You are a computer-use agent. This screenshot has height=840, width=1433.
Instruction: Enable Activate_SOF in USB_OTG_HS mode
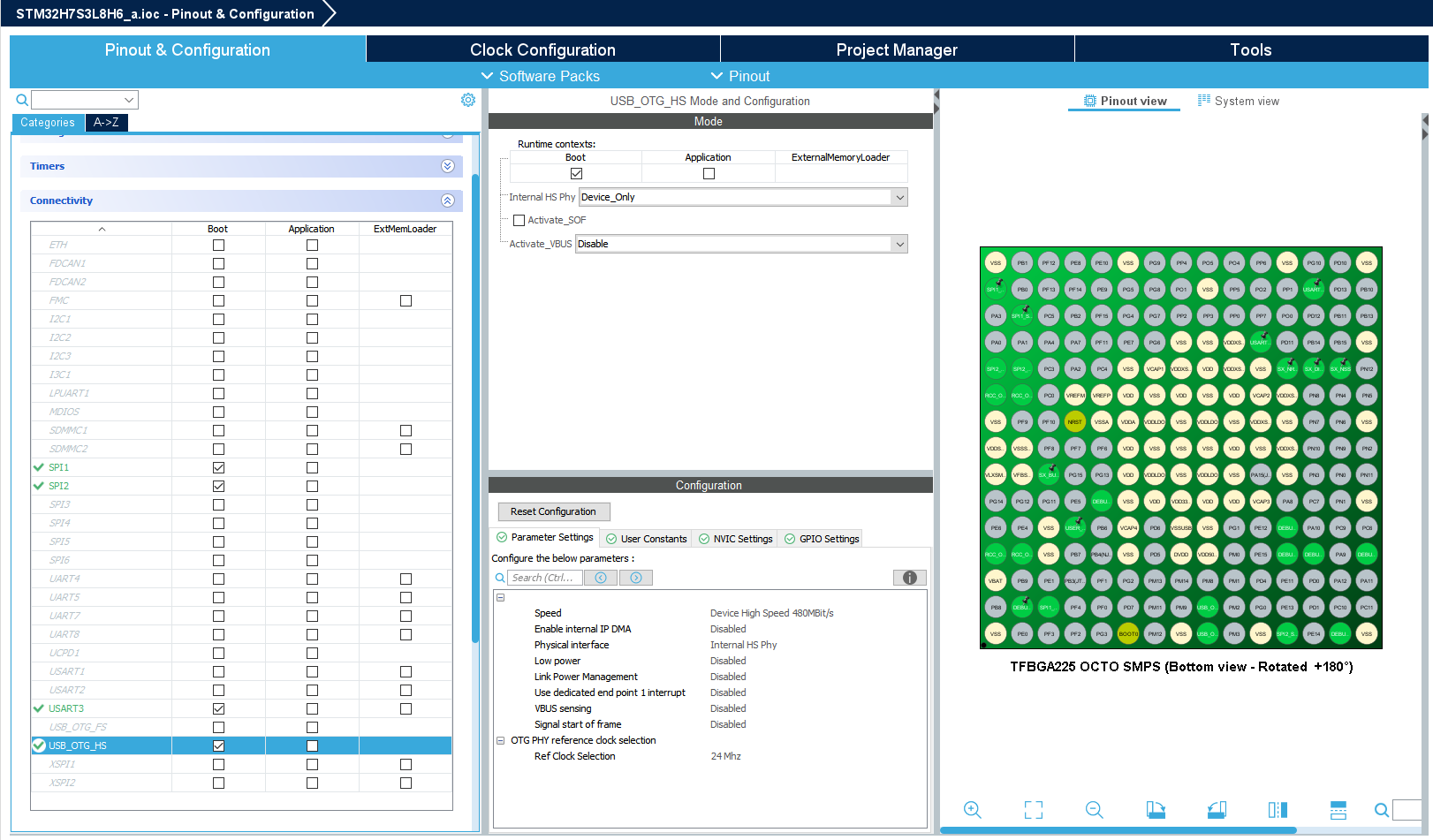(x=519, y=220)
